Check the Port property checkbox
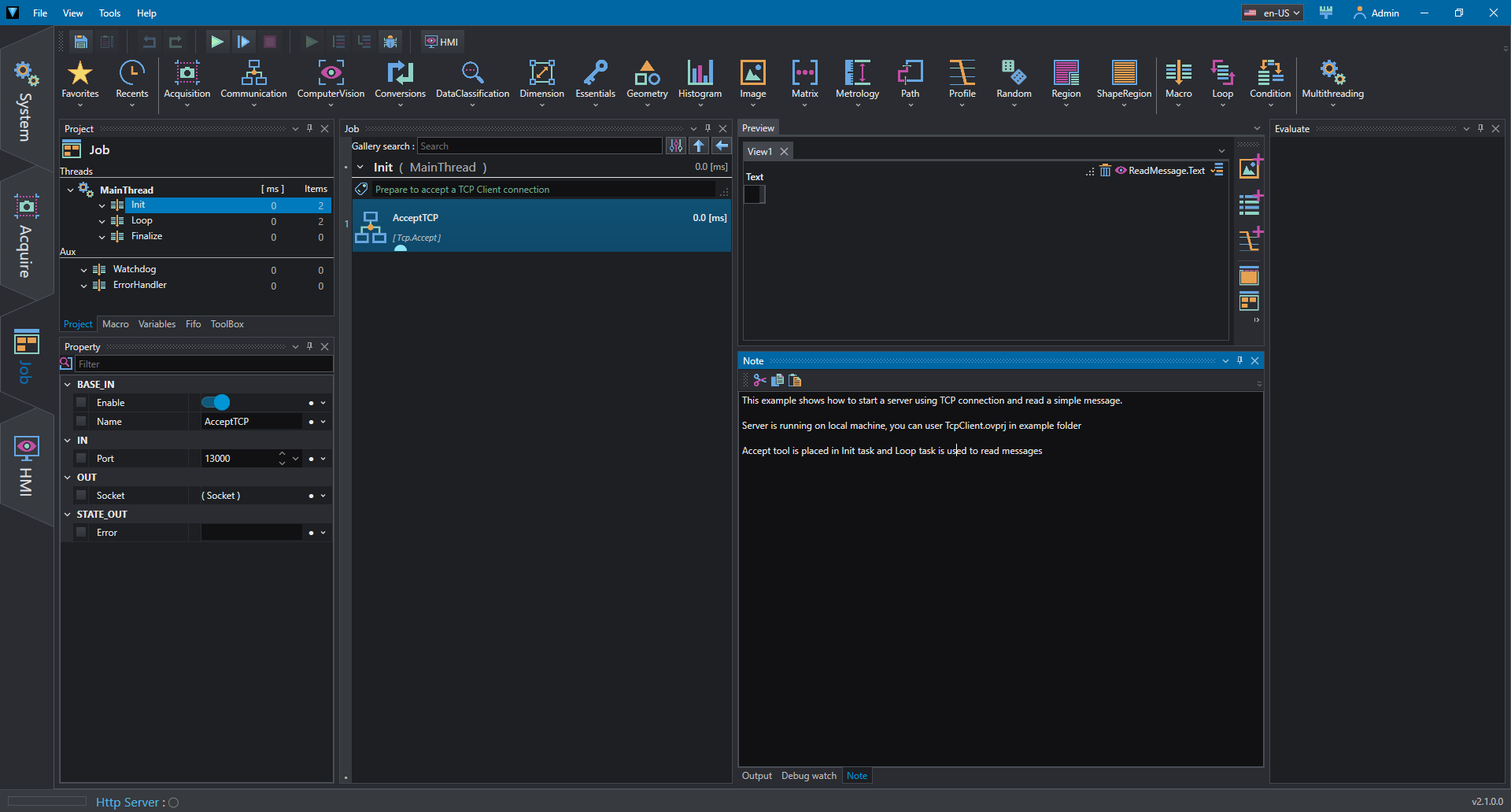The width and height of the screenshot is (1511, 812). tap(81, 459)
